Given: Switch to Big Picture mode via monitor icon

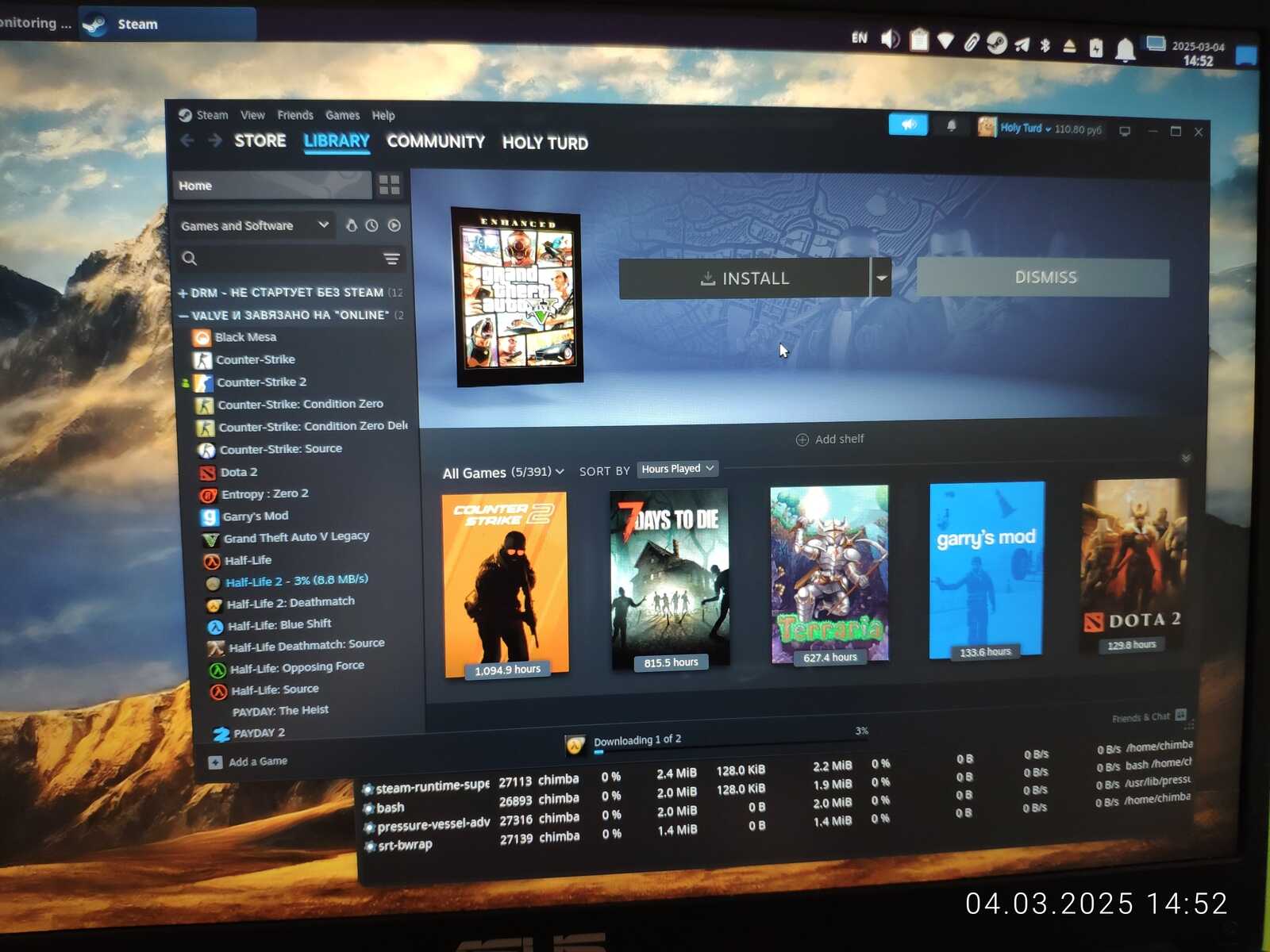Looking at the screenshot, I should (1125, 131).
